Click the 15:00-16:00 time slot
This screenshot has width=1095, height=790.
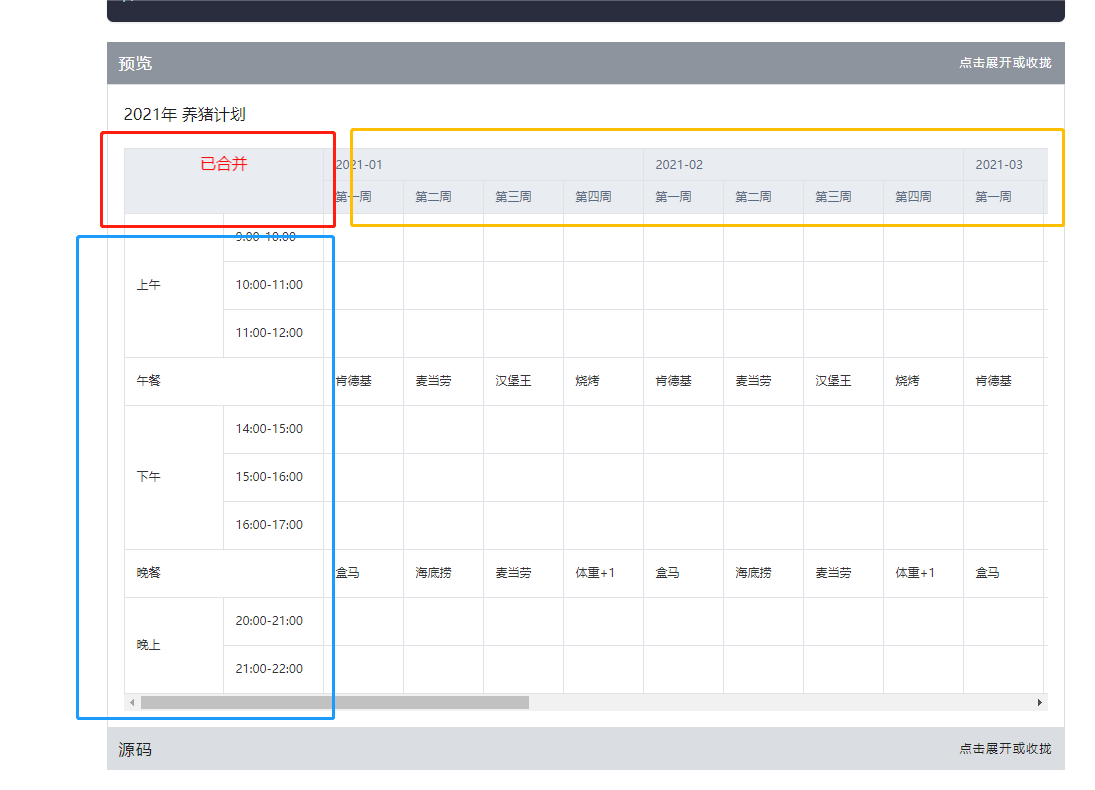click(273, 477)
